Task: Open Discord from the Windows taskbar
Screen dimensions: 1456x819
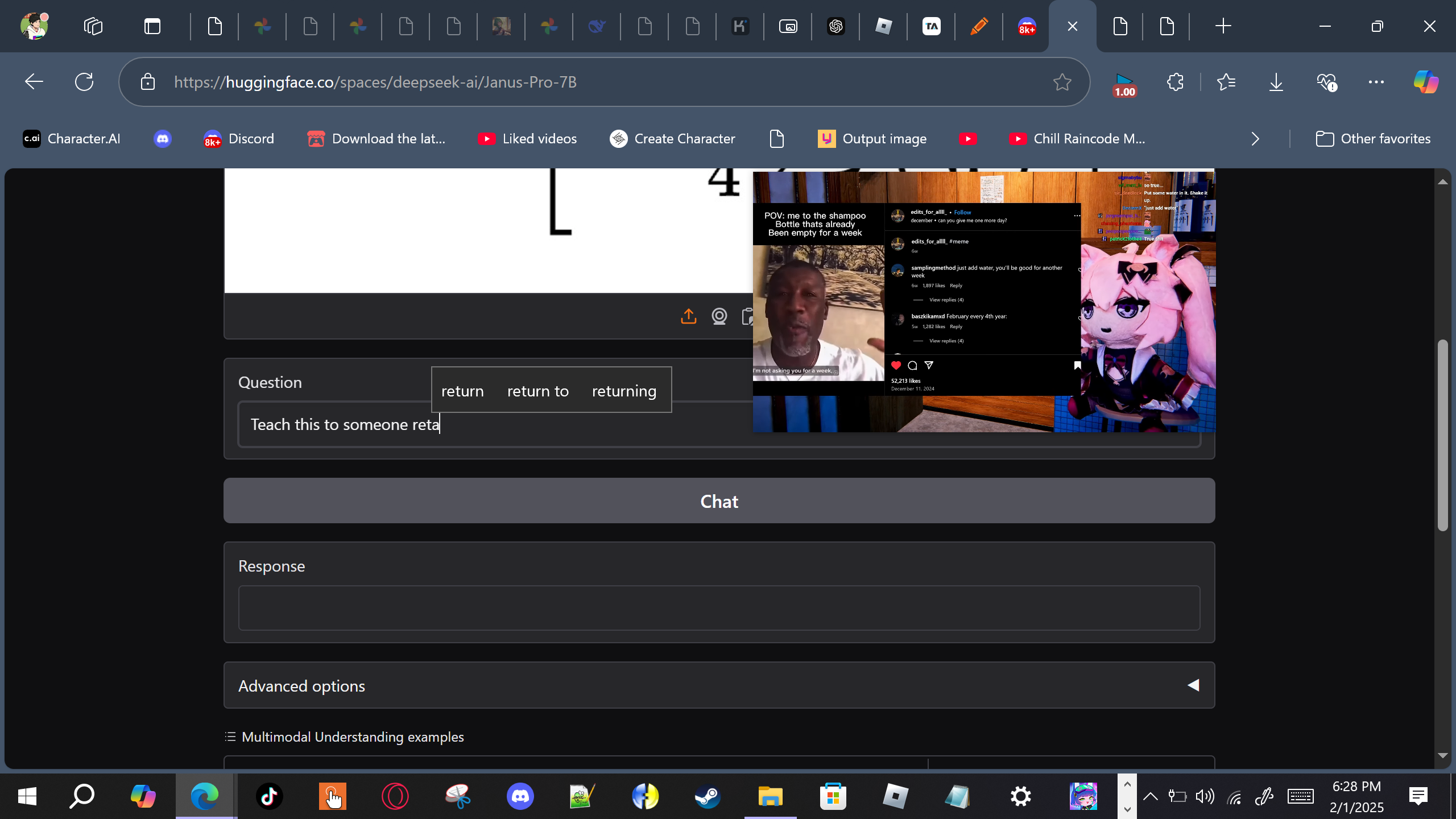Action: coord(520,796)
